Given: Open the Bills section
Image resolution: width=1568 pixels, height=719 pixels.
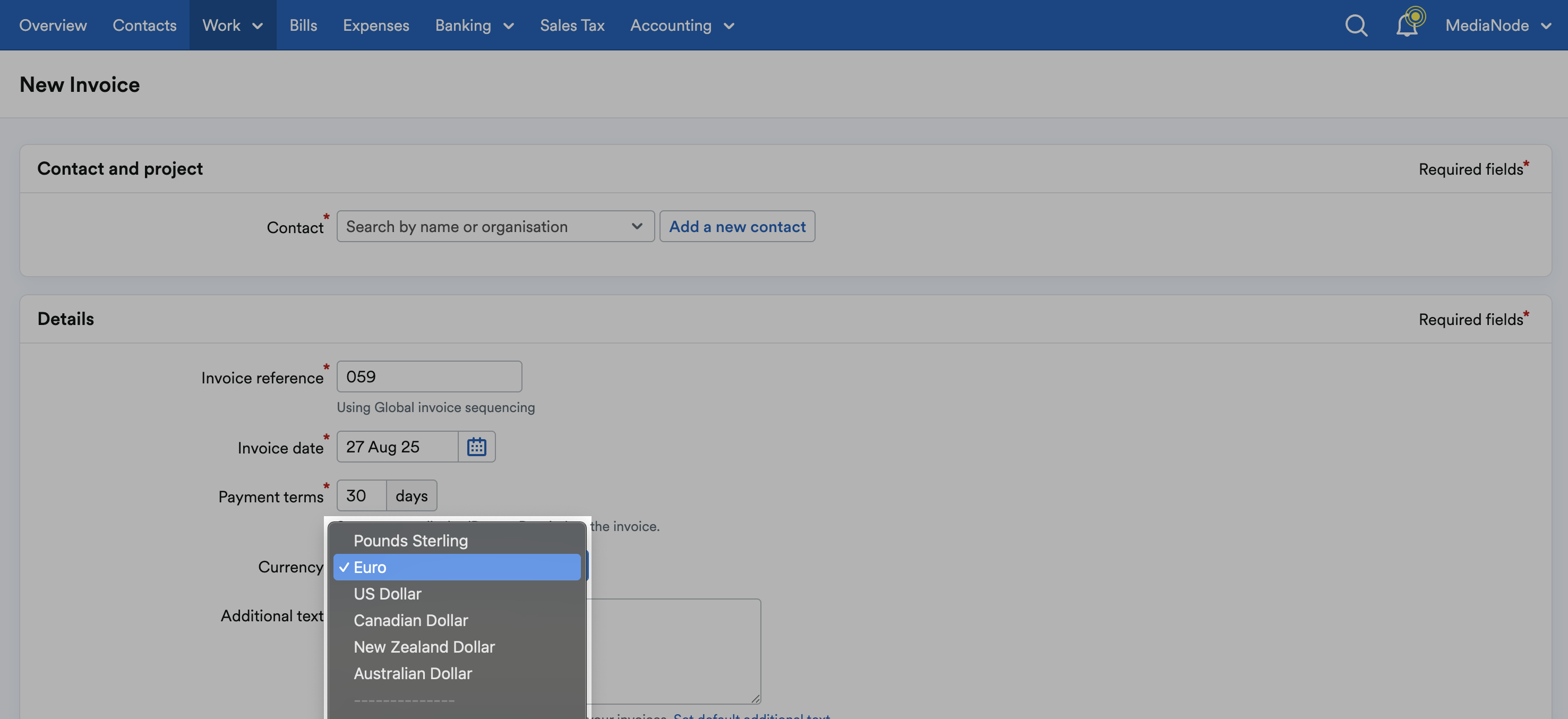Looking at the screenshot, I should (303, 25).
